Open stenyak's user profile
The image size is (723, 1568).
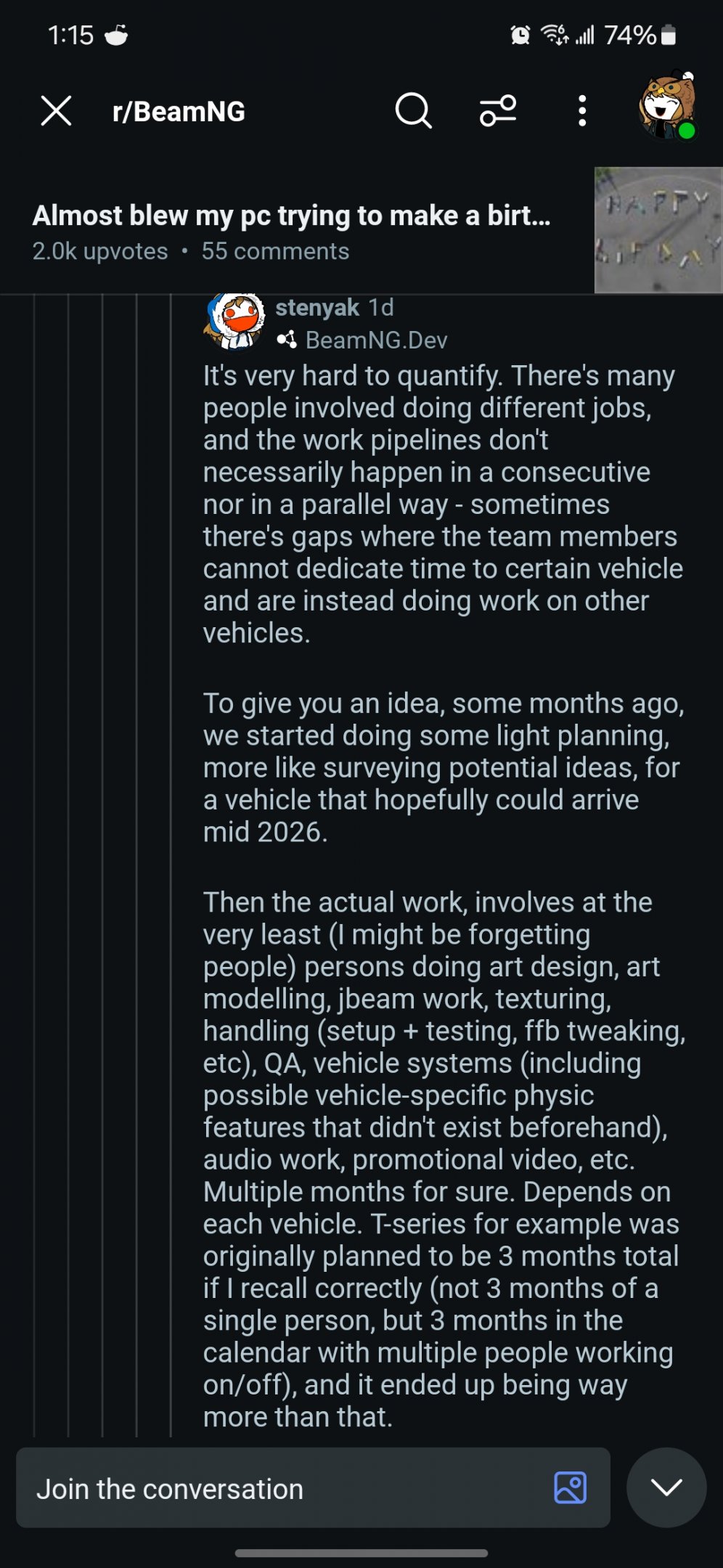click(317, 308)
